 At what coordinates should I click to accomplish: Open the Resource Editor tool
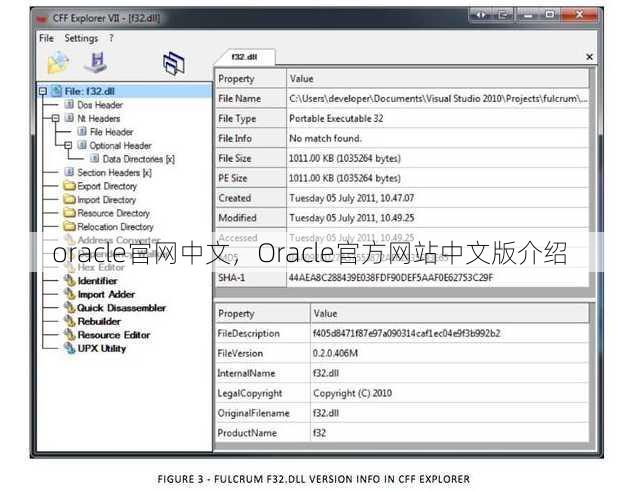tap(114, 335)
